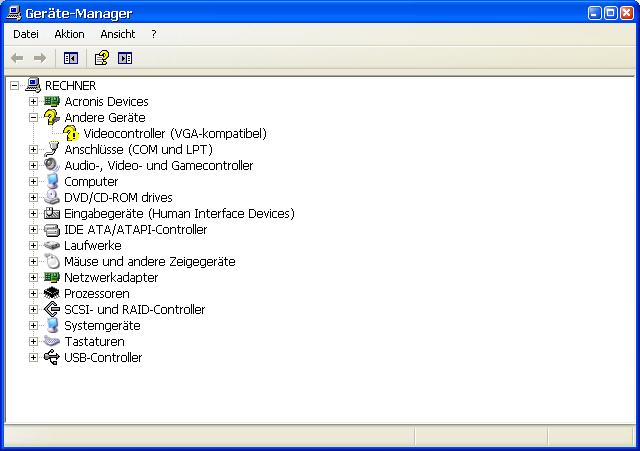Click the Systemgeräte icon

coord(52,325)
